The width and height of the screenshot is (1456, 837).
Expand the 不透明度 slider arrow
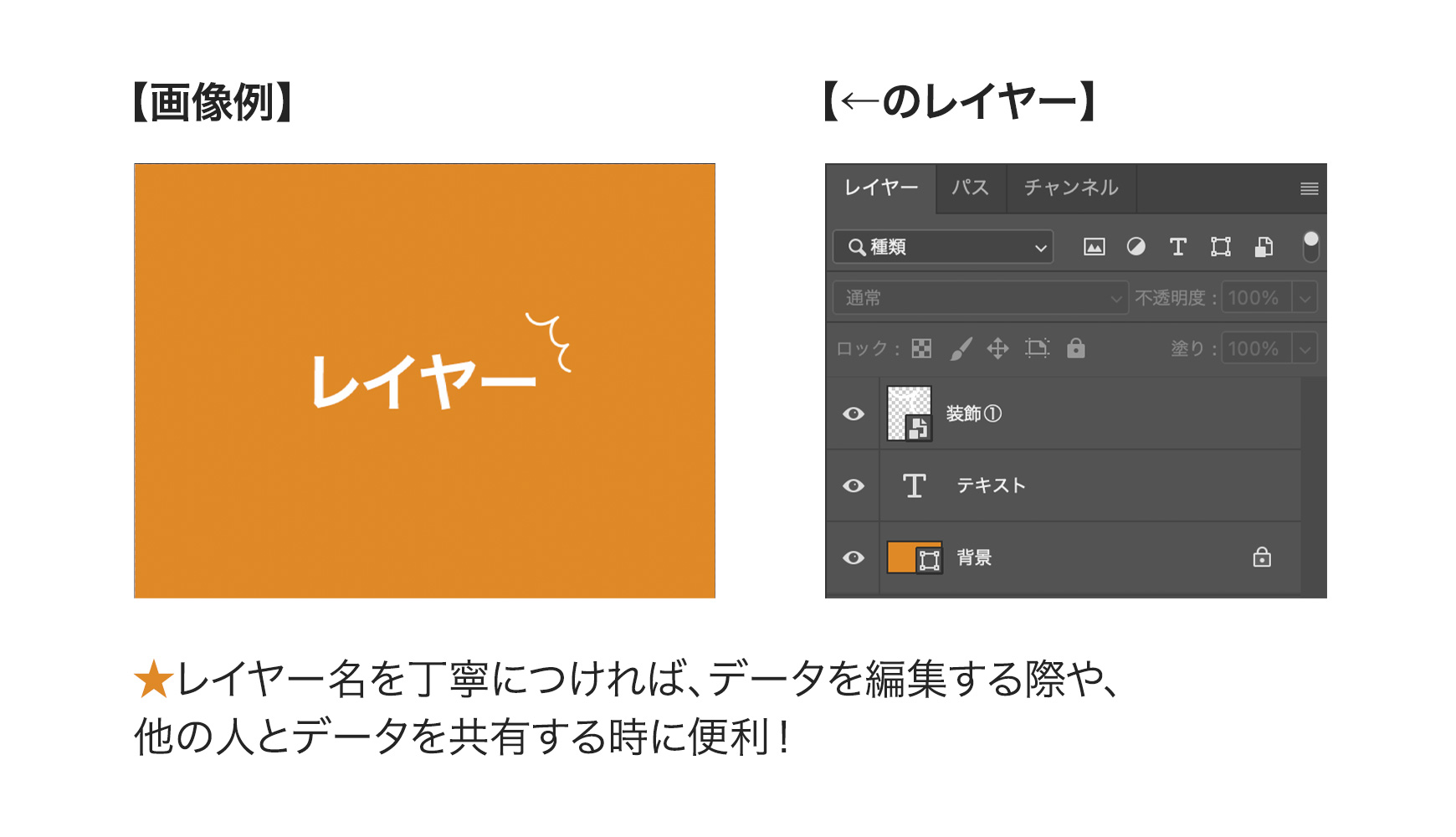[x=1305, y=298]
